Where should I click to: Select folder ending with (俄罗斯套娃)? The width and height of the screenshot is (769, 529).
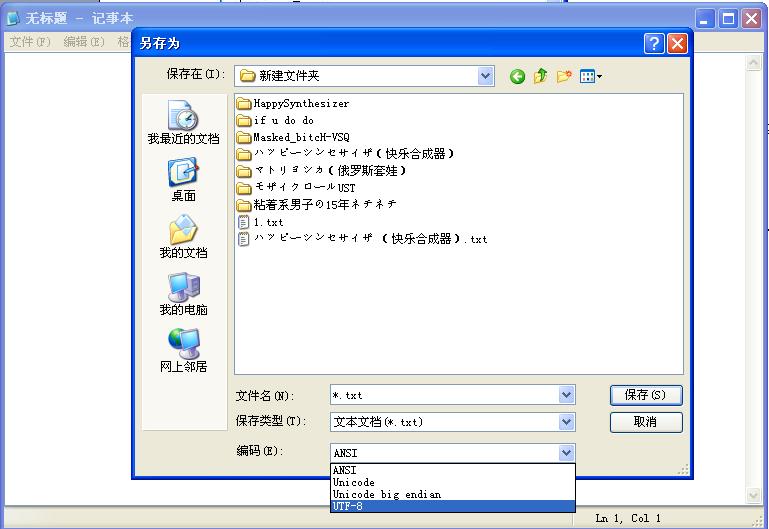click(321, 171)
